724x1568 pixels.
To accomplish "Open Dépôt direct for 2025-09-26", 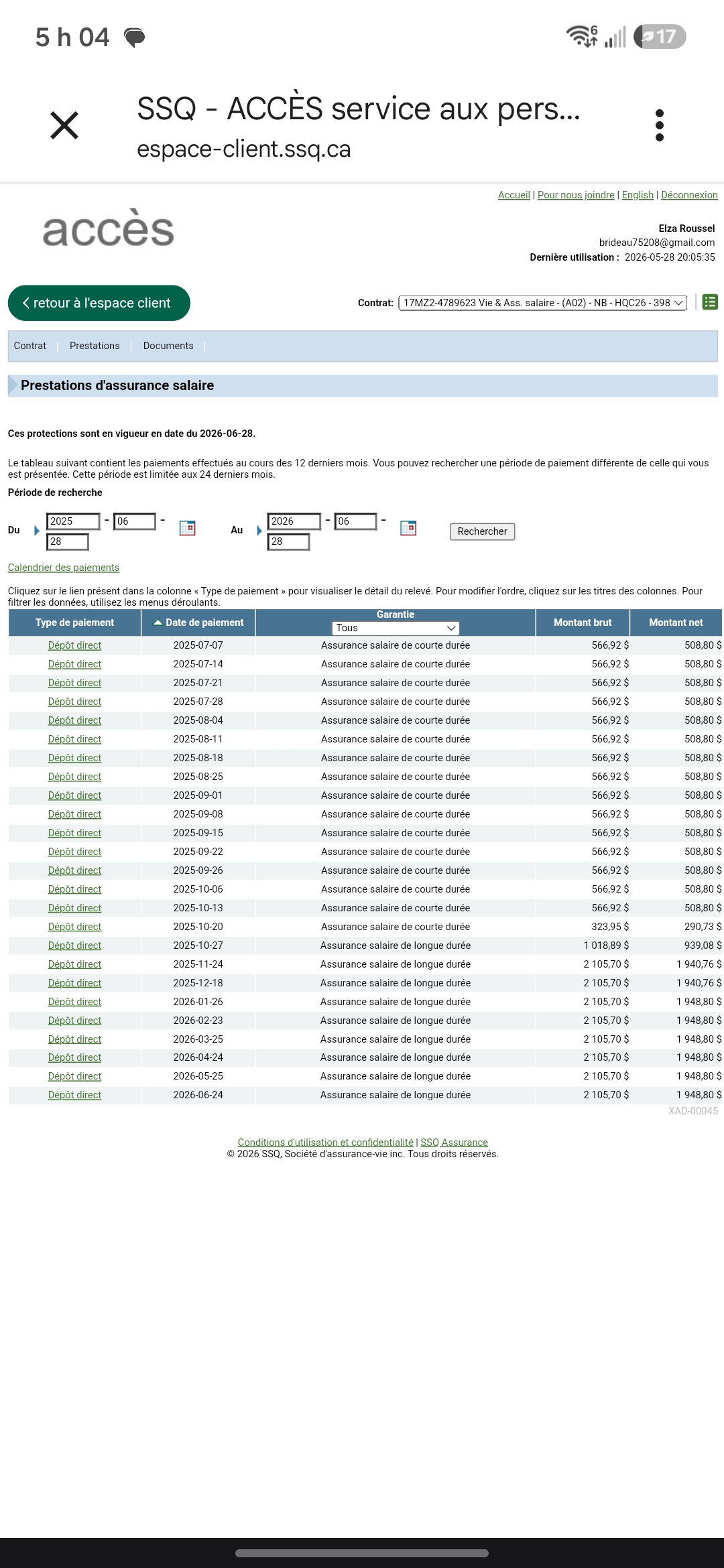I will click(74, 870).
